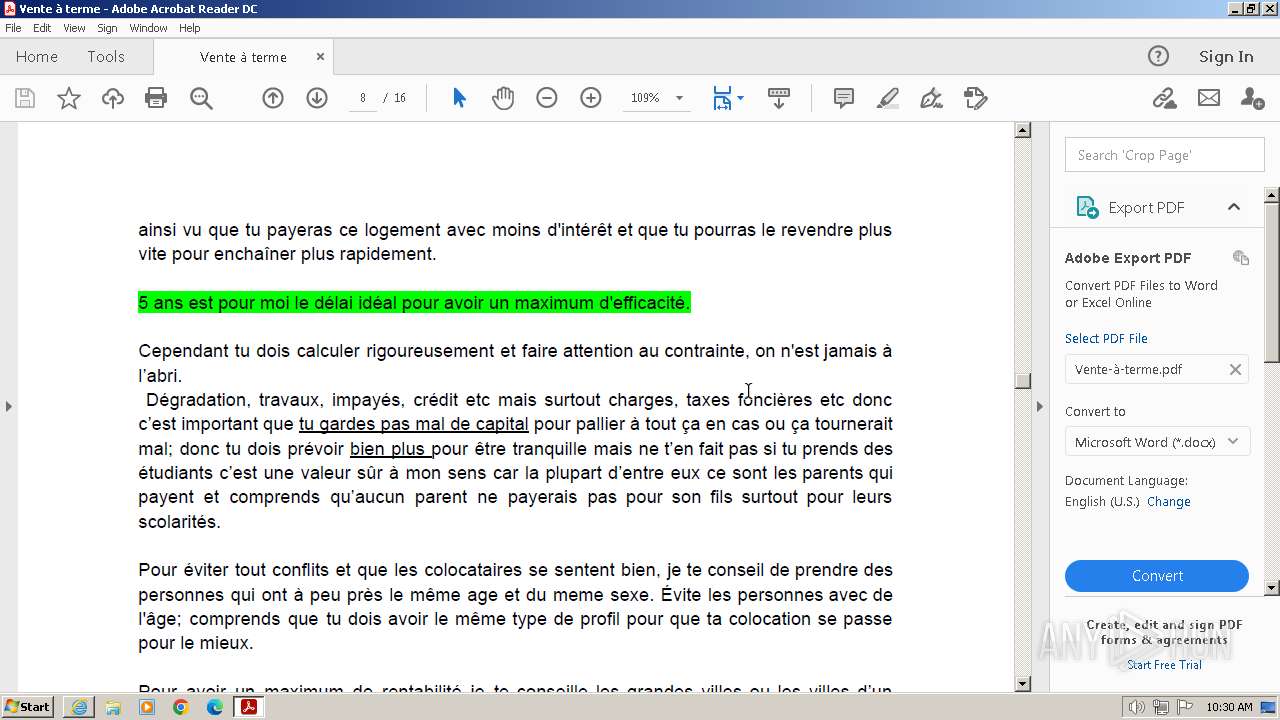Switch to Read Mode scrolling icon
Viewport: 1280px width, 720px height.
click(x=779, y=98)
